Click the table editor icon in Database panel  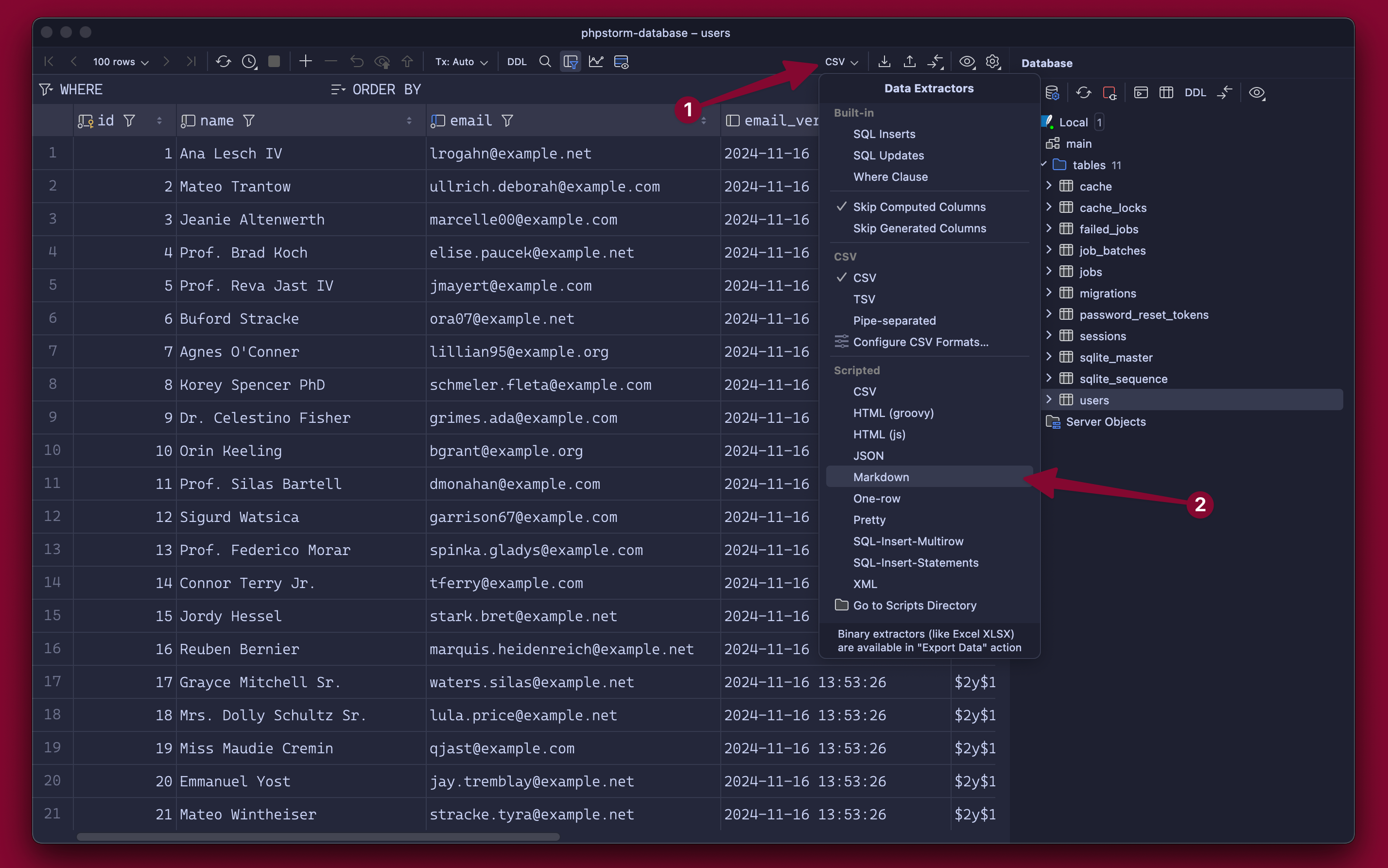coord(1166,92)
